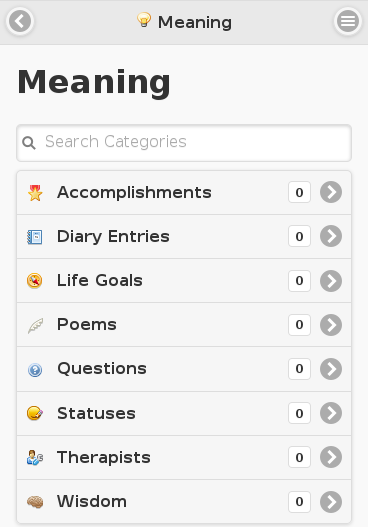Expand Poems using its chevron arrow
The width and height of the screenshot is (368, 527).
(x=331, y=325)
